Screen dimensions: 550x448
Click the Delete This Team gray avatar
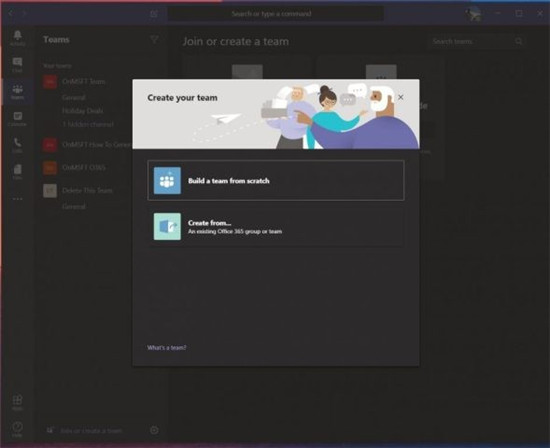coord(50,190)
